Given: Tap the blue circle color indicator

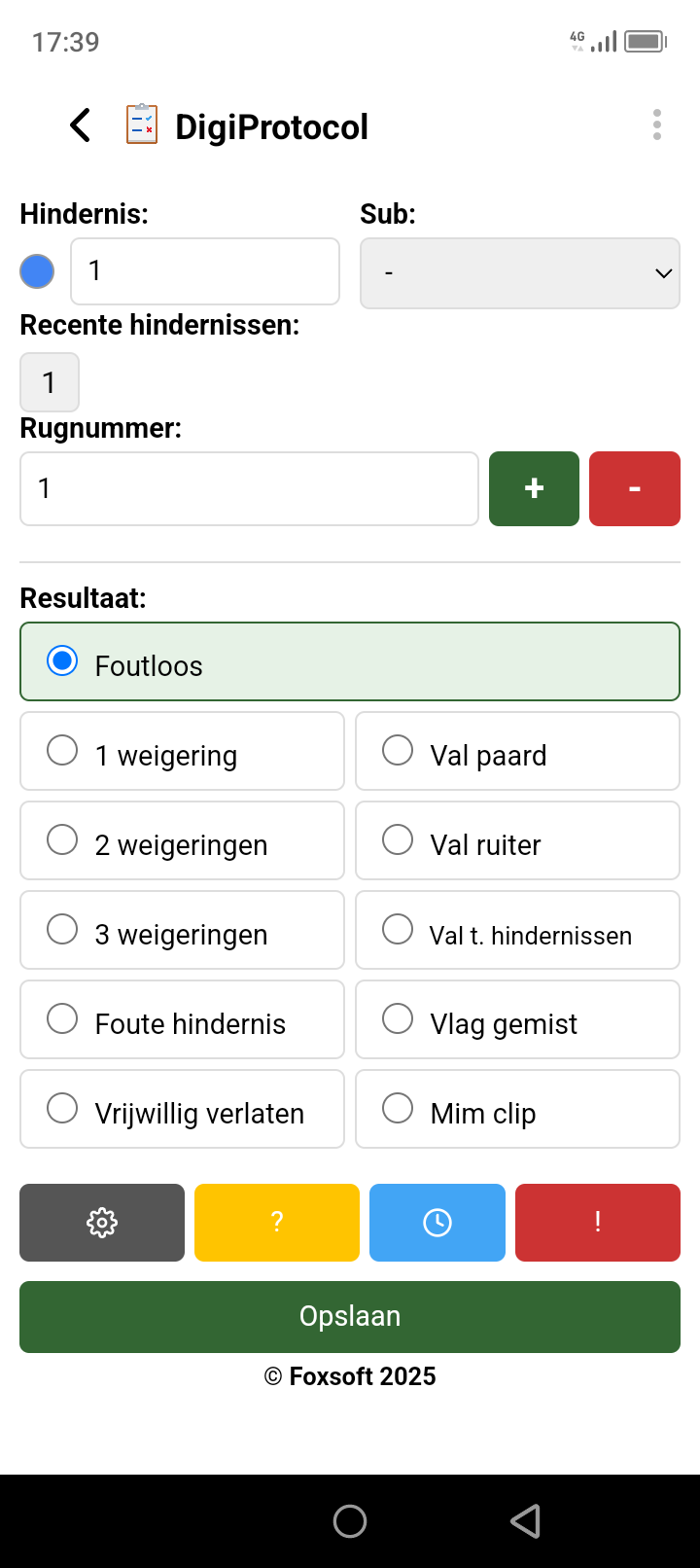Looking at the screenshot, I should click(x=37, y=271).
